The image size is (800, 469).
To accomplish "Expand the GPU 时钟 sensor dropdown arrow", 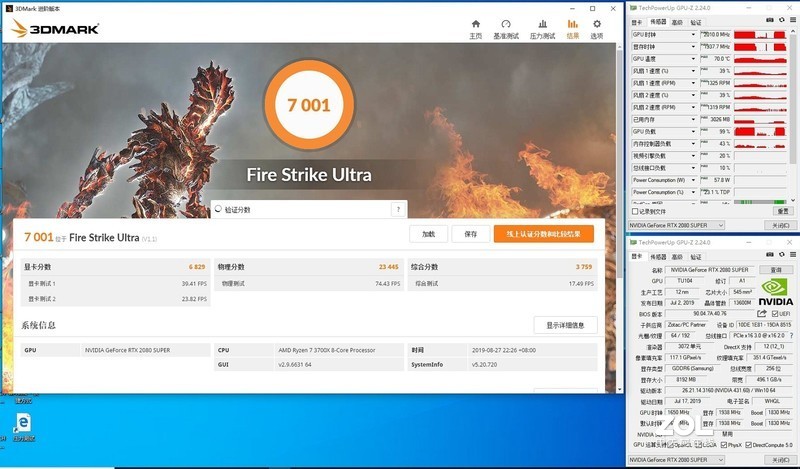I will click(x=693, y=35).
